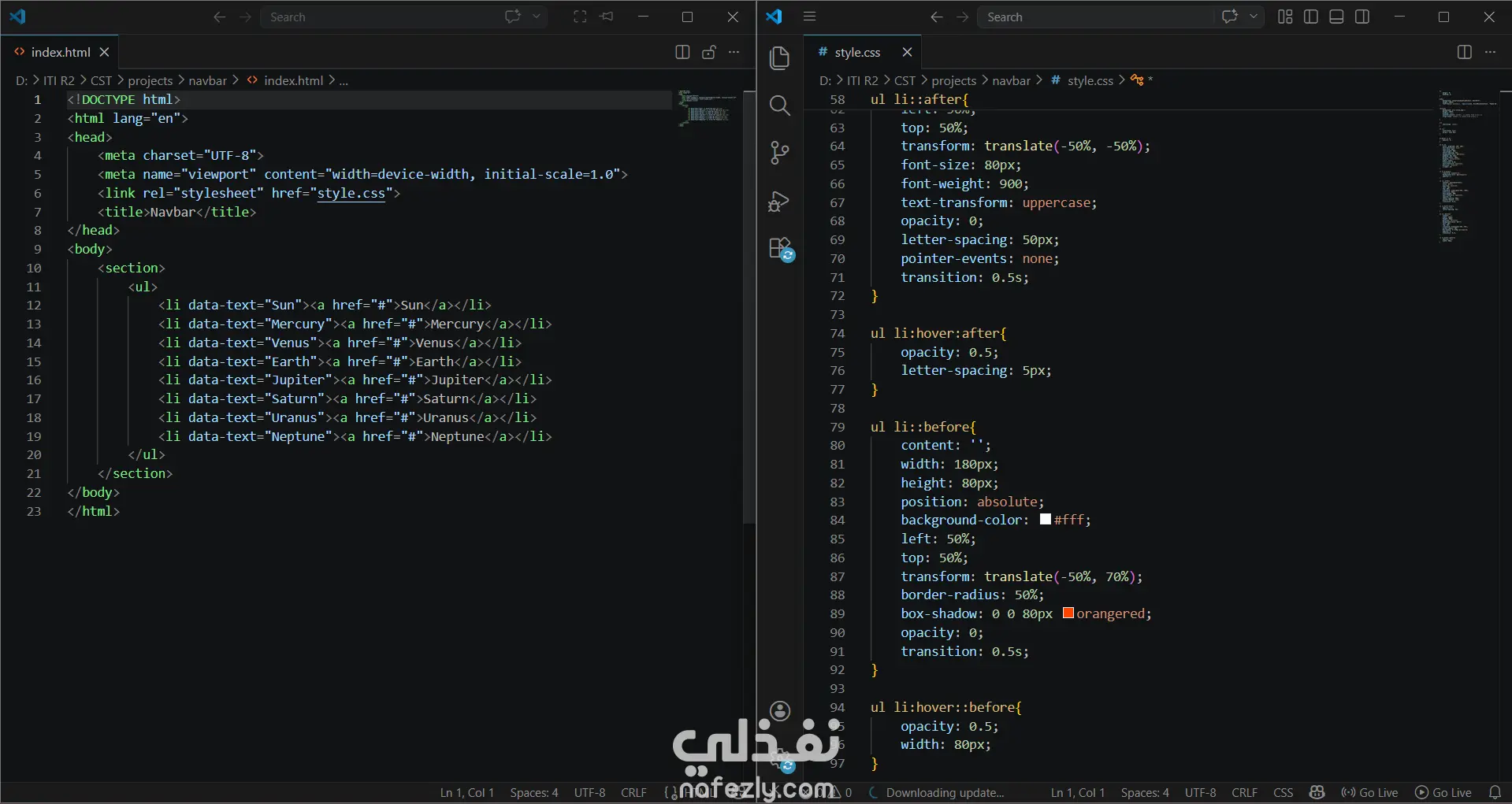Click Ln 1, Col 1 in the style.css status bar

[1077, 792]
